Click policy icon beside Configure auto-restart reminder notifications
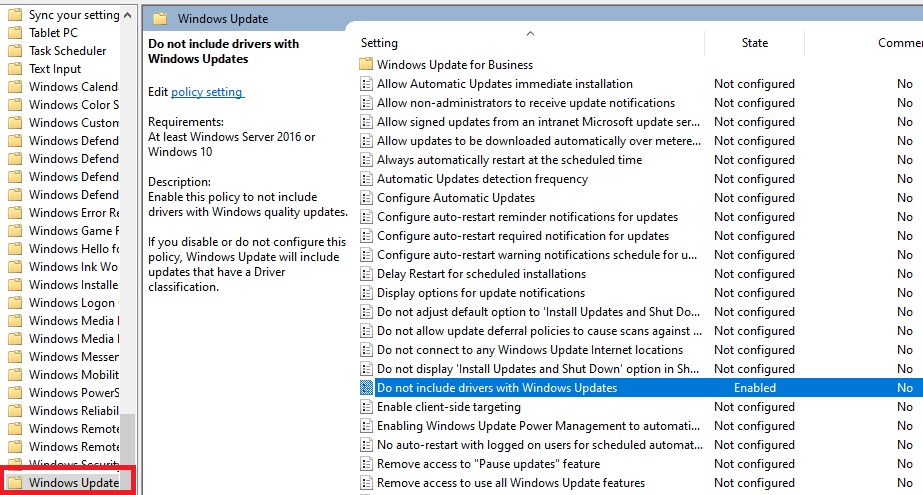 [x=366, y=217]
